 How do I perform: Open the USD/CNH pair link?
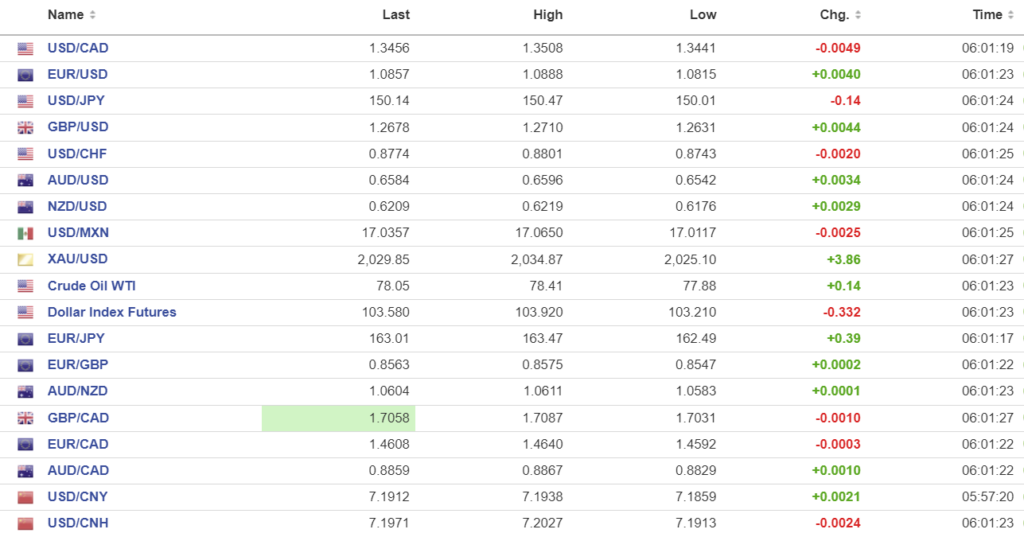point(78,523)
